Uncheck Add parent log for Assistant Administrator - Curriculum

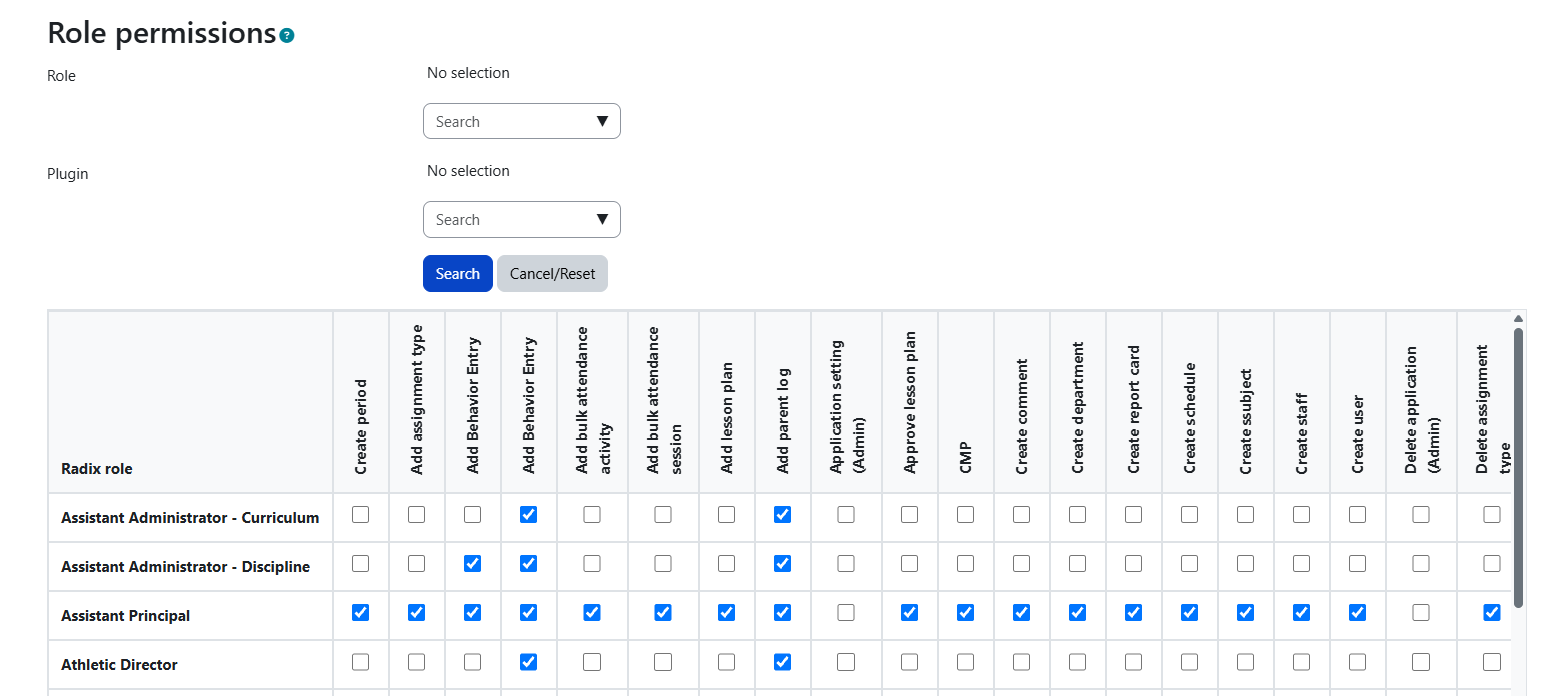tap(783, 514)
